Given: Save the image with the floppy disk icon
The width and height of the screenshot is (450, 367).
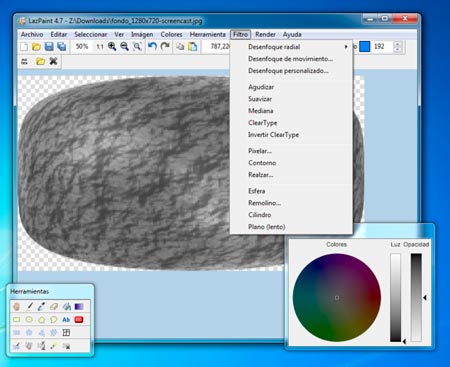Looking at the screenshot, I should coord(49,47).
